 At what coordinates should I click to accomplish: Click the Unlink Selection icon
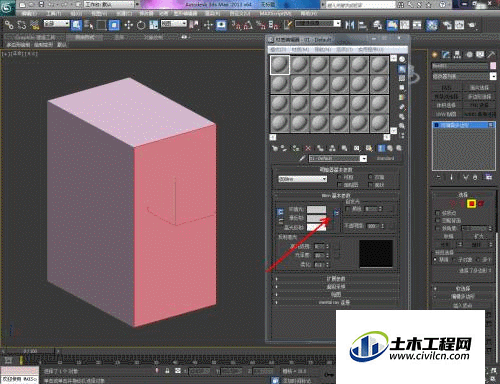(22, 25)
